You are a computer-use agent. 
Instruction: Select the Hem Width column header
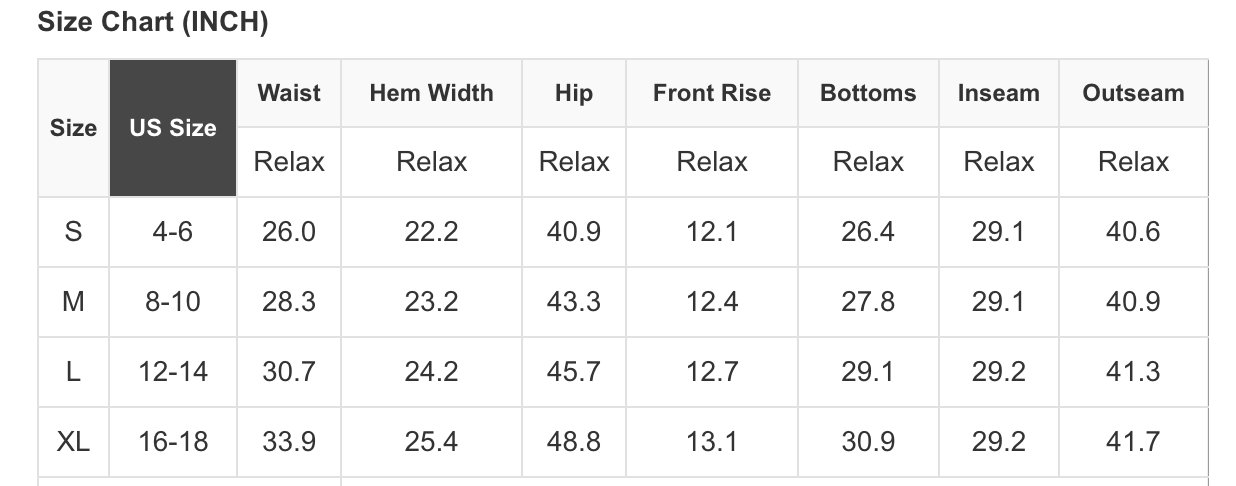click(x=431, y=93)
